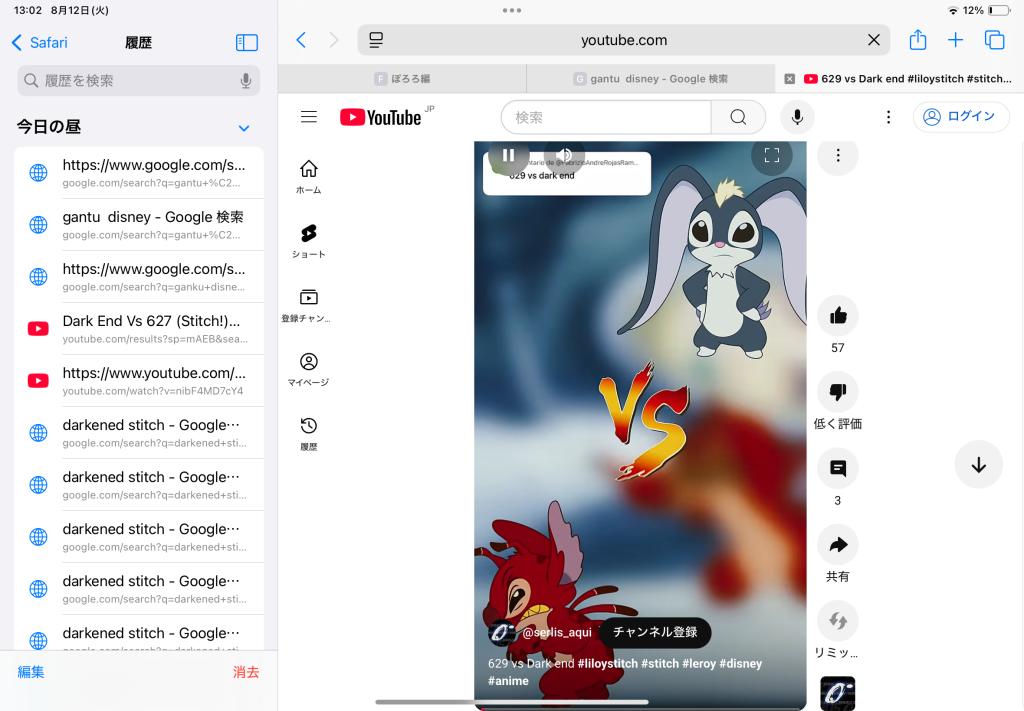Switch to the ぼろろ編 tab
The image size is (1024, 711).
[x=402, y=79]
